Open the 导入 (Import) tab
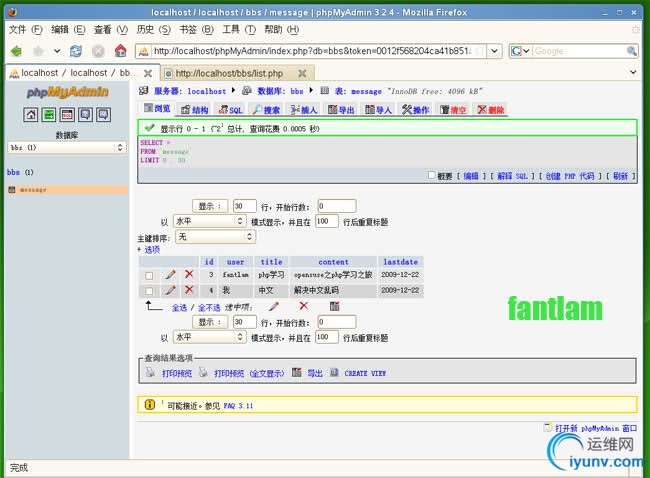Image resolution: width=650 pixels, height=478 pixels. pyautogui.click(x=378, y=109)
